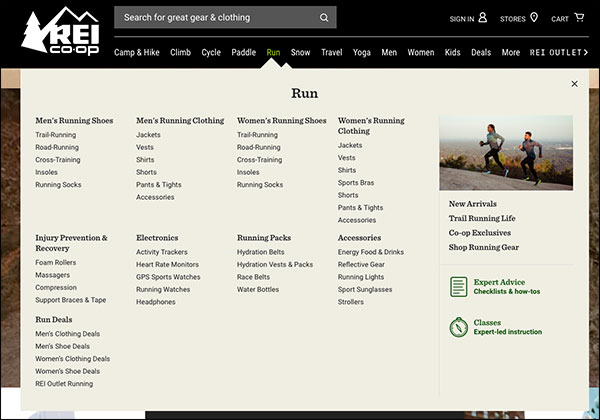Click the Sport Sunglasses link
The width and height of the screenshot is (600, 420).
pyautogui.click(x=365, y=290)
